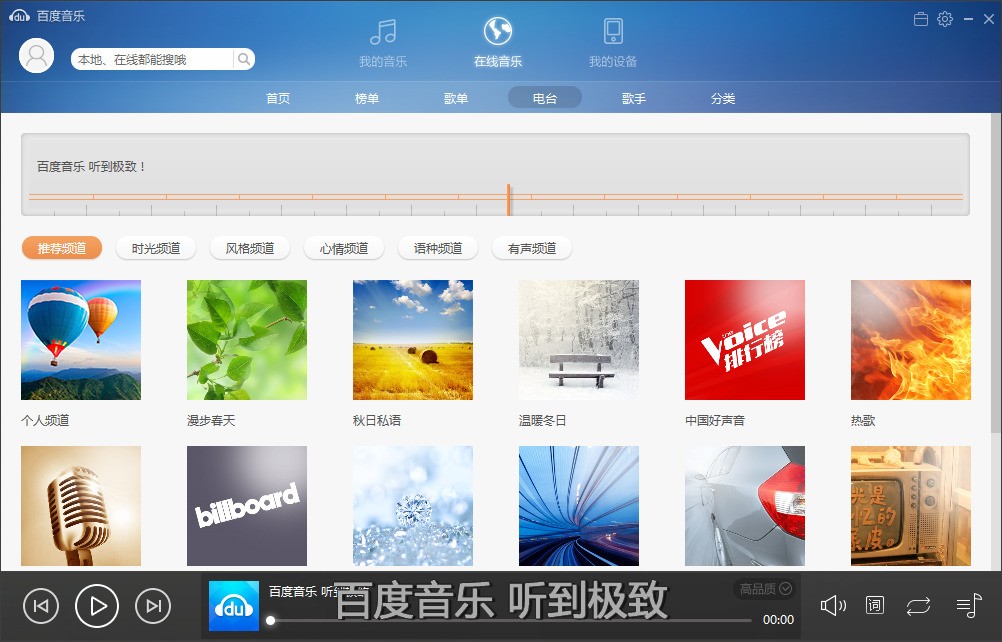Image resolution: width=1002 pixels, height=642 pixels.
Task: Select the 语种频道 category button
Action: pos(438,248)
